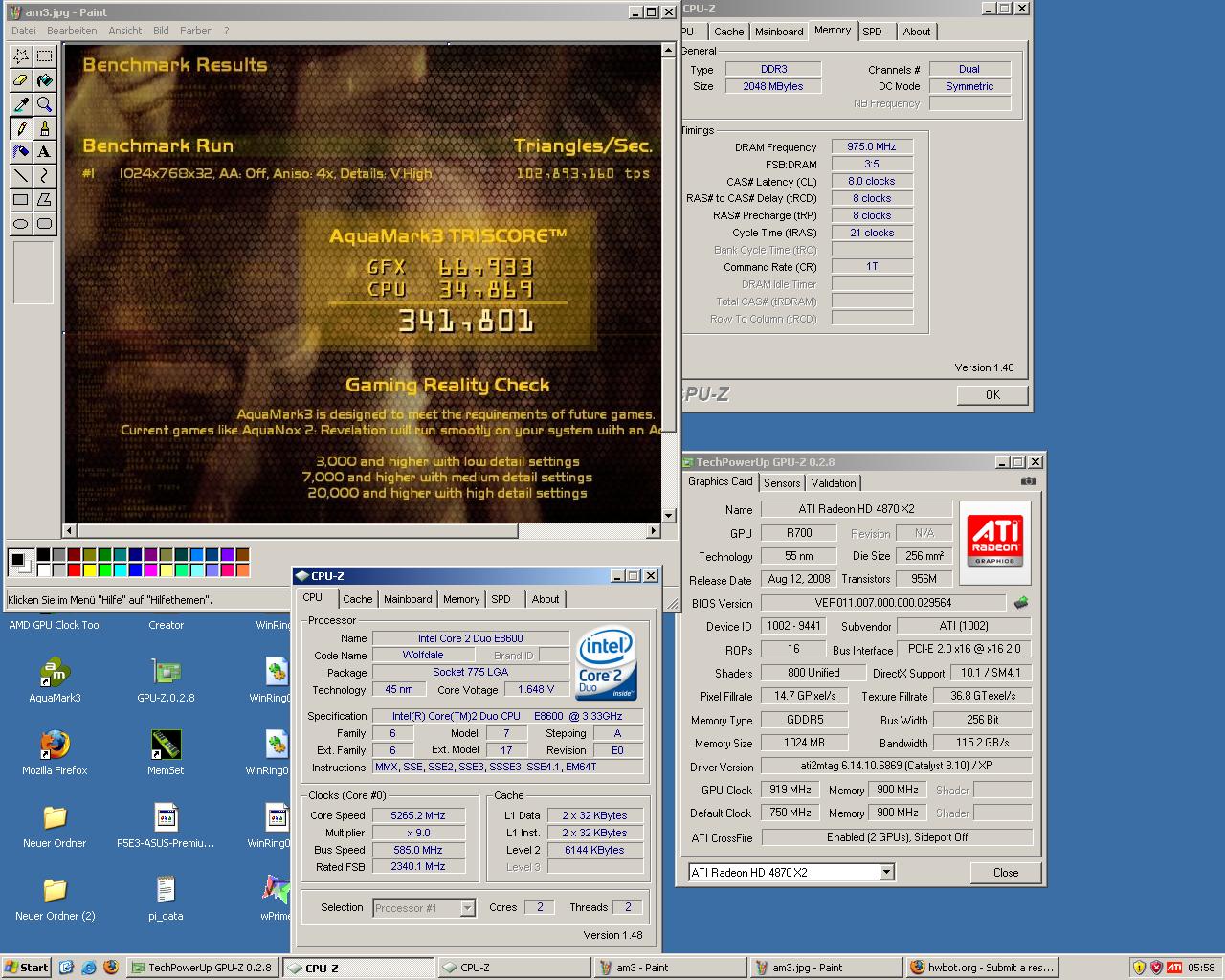The width and height of the screenshot is (1225, 980).
Task: Pick the magenta color swatch in Paint palette
Action: point(150,570)
